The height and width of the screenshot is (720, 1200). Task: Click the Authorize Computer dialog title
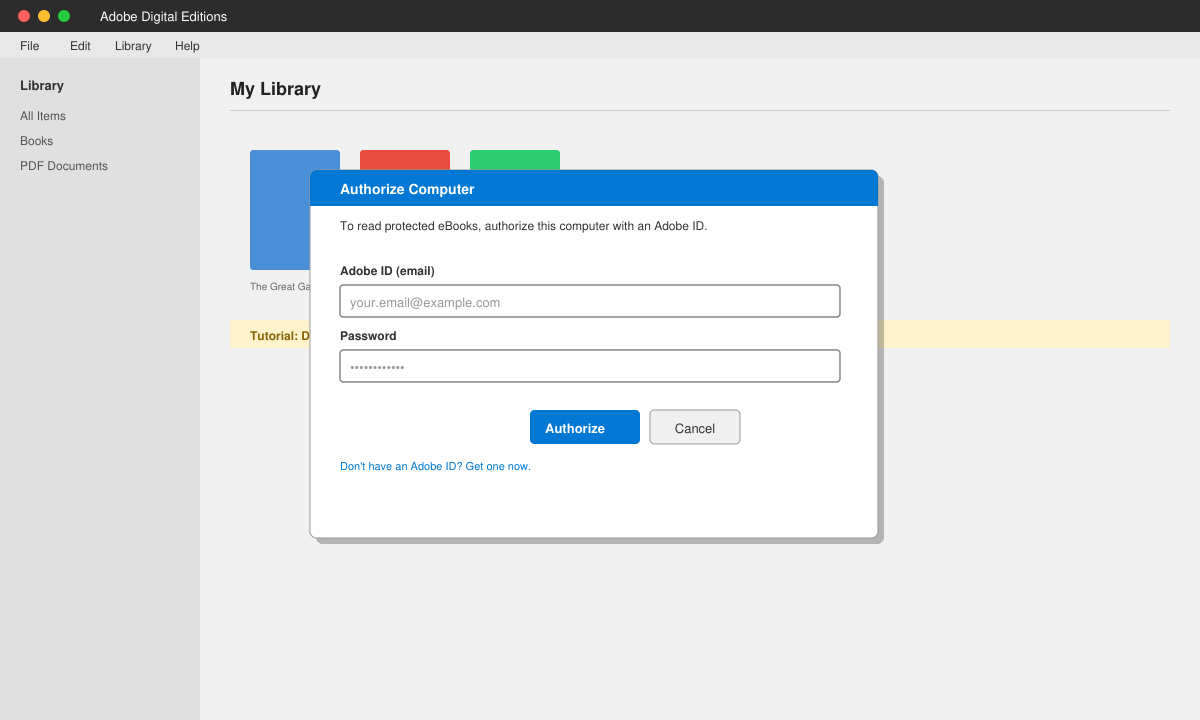407,189
